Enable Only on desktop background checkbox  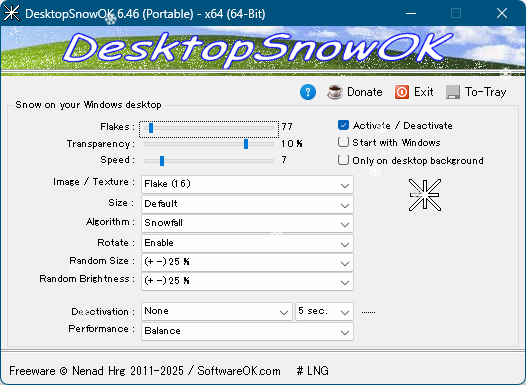pyautogui.click(x=343, y=160)
